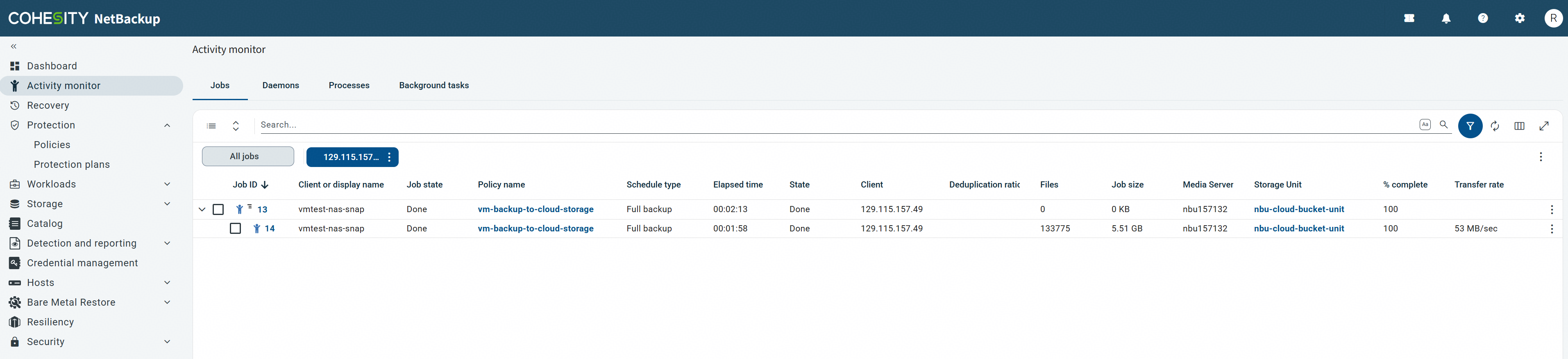Screen dimensions: 1568x359
Task: Click the 00:02:13 elapsed time cell
Action: tap(730, 209)
